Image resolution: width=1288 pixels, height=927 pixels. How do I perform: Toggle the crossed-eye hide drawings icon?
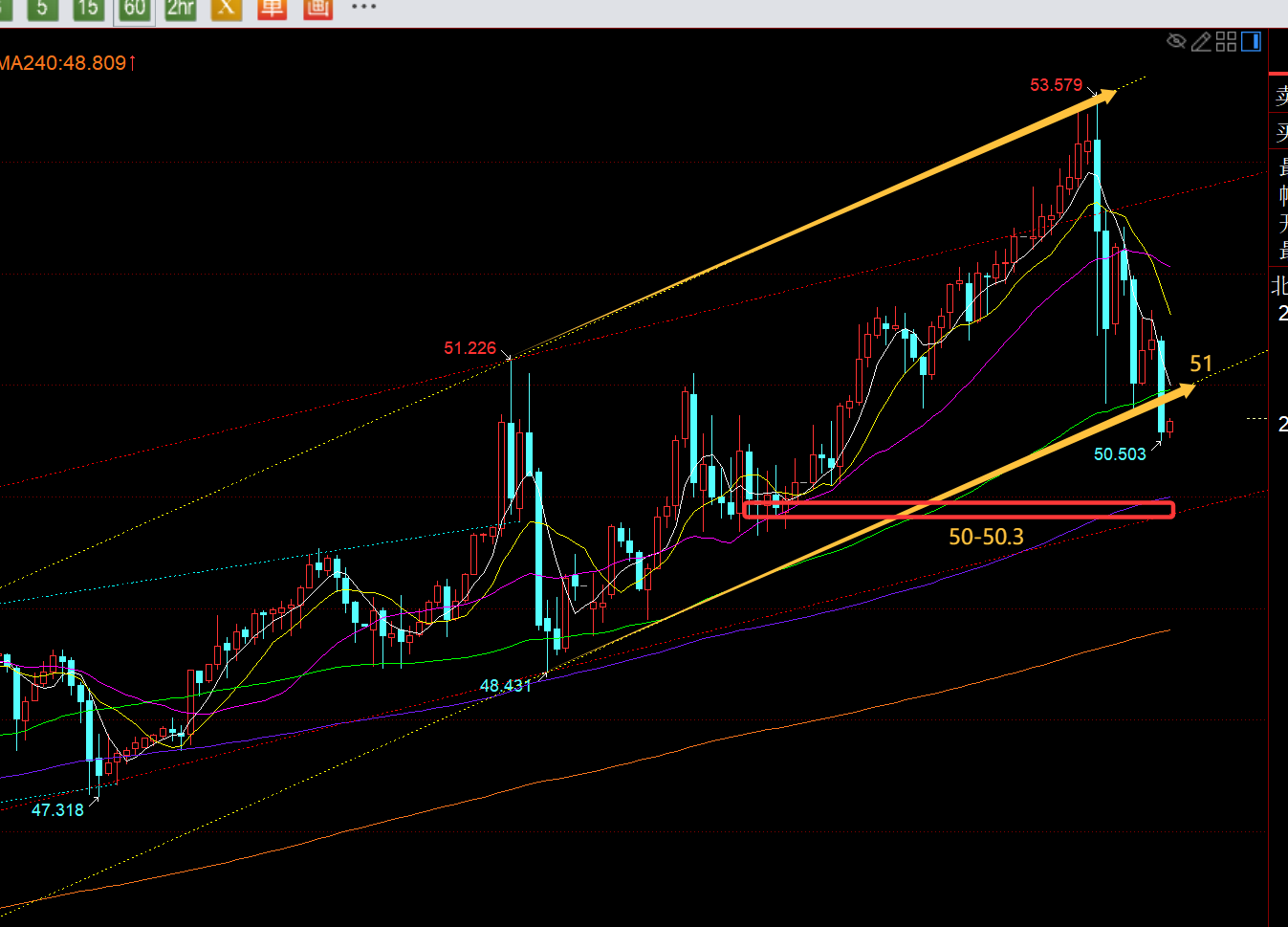(x=1177, y=41)
